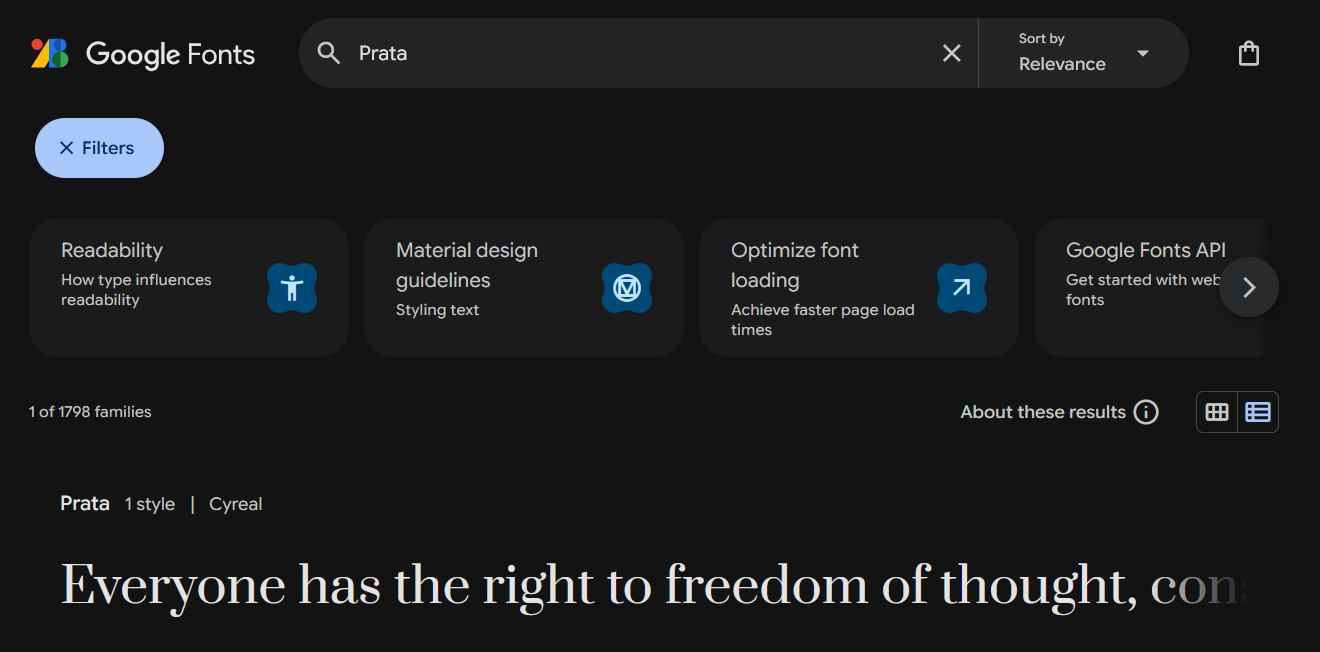
Task: Remove active filters via Filters chip
Action: (98, 147)
